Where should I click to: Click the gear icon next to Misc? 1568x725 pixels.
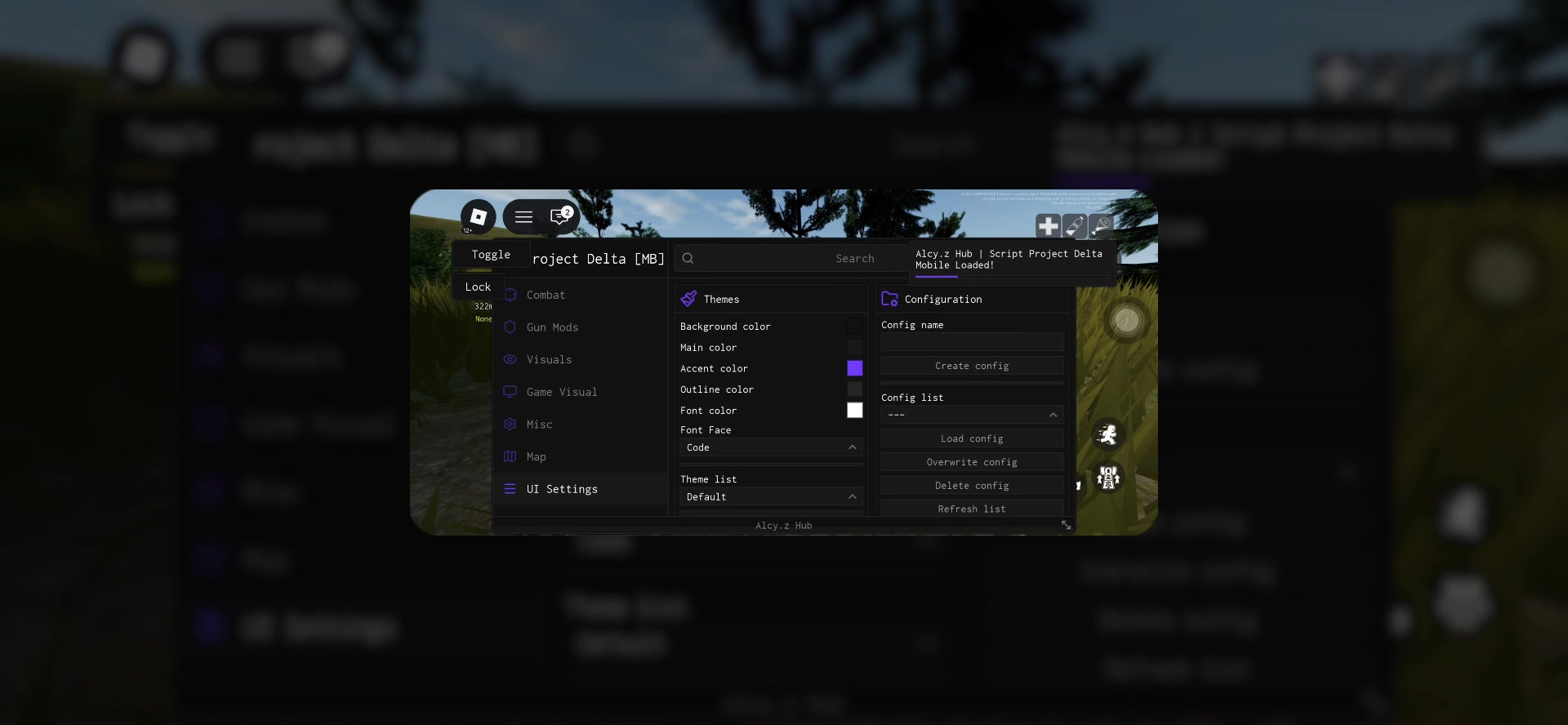(x=510, y=424)
